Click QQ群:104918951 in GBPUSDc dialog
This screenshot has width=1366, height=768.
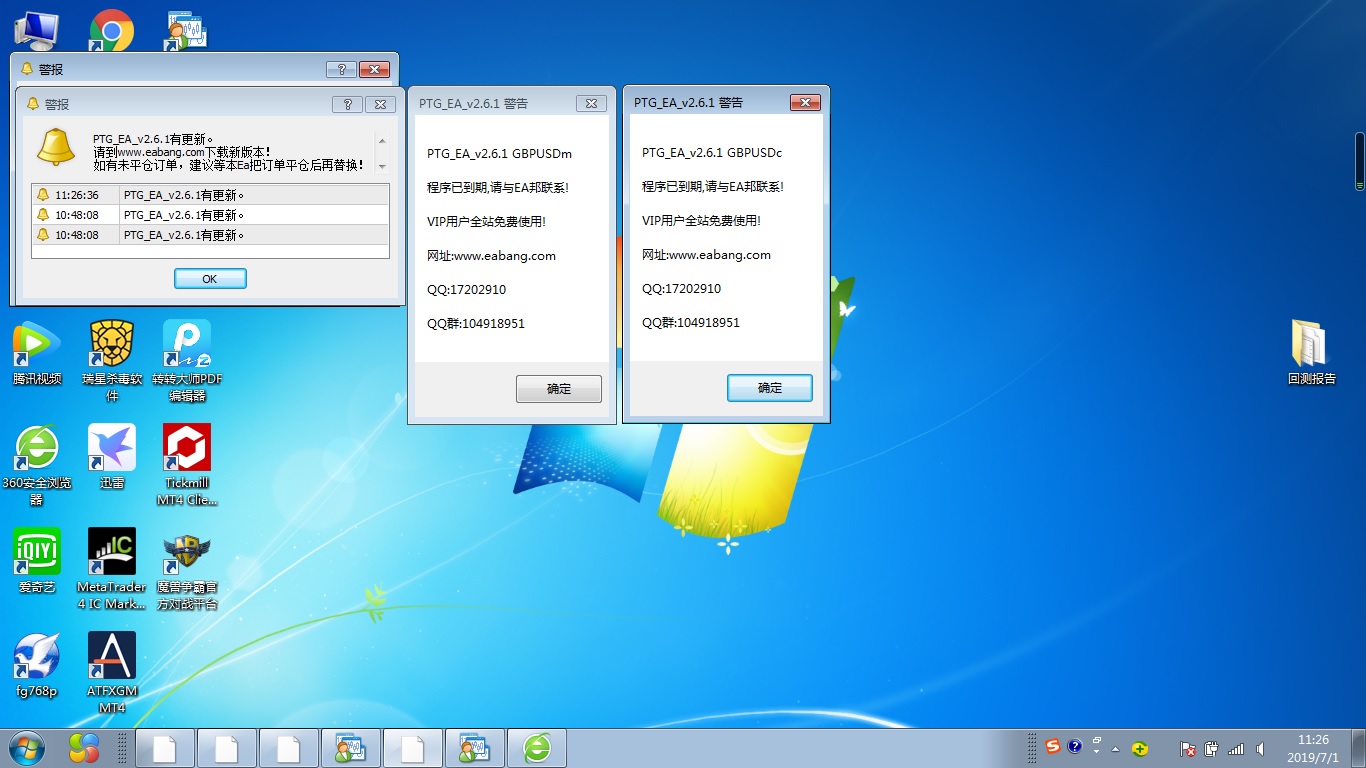(x=691, y=323)
